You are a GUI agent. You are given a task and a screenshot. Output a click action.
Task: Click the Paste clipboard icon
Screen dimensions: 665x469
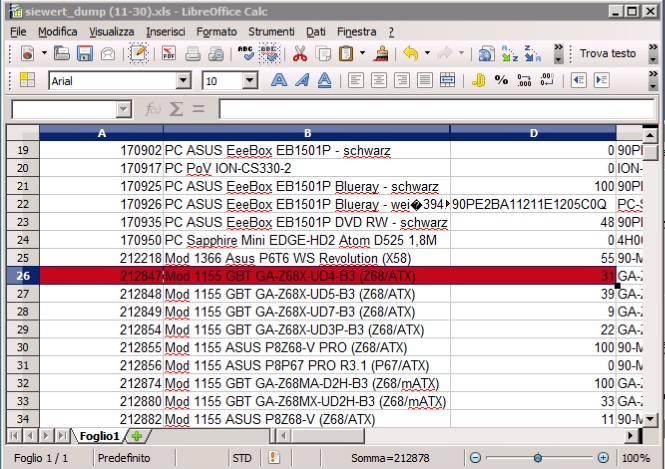pos(346,54)
